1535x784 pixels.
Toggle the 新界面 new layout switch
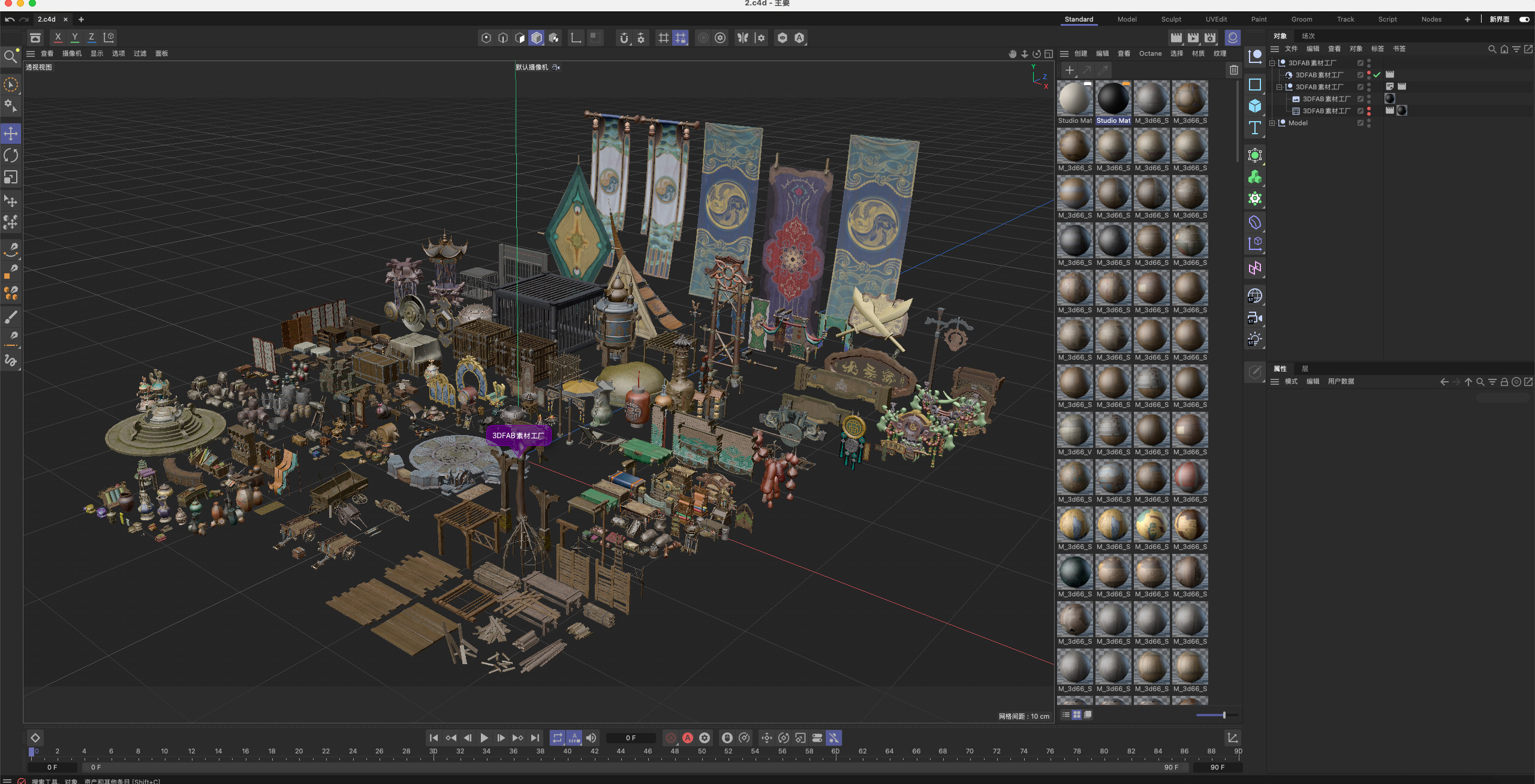1524,19
